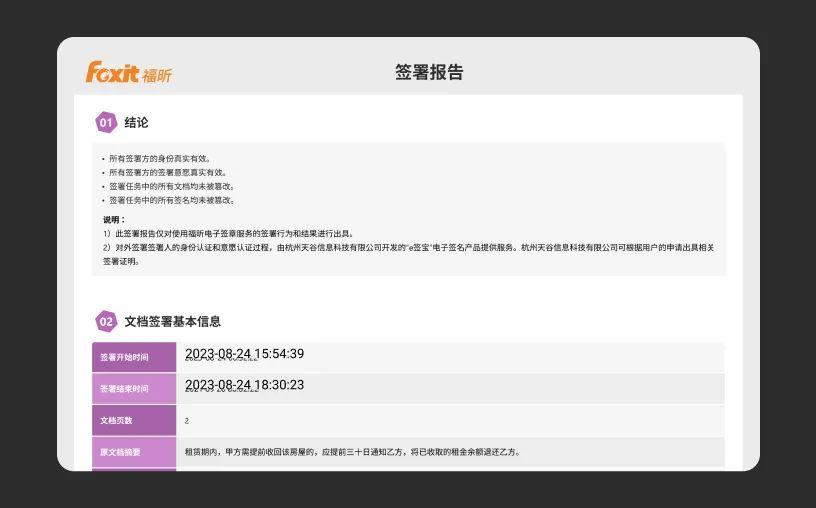Click the 所有签署方的签署意愿真实有效 bullet line
Viewport: 816px width, 508px height.
167,172
